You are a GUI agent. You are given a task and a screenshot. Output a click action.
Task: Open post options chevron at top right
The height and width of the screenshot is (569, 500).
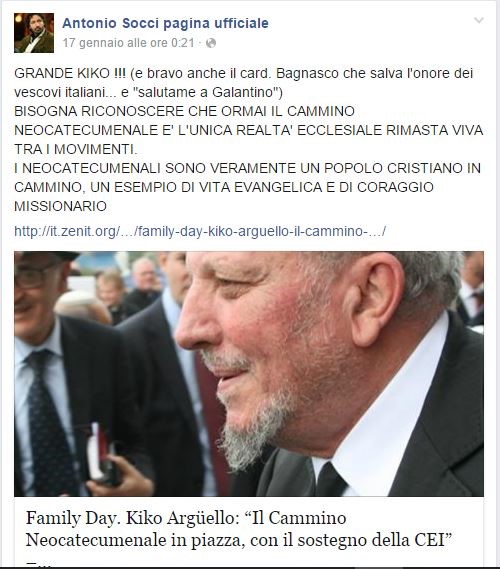point(479,20)
